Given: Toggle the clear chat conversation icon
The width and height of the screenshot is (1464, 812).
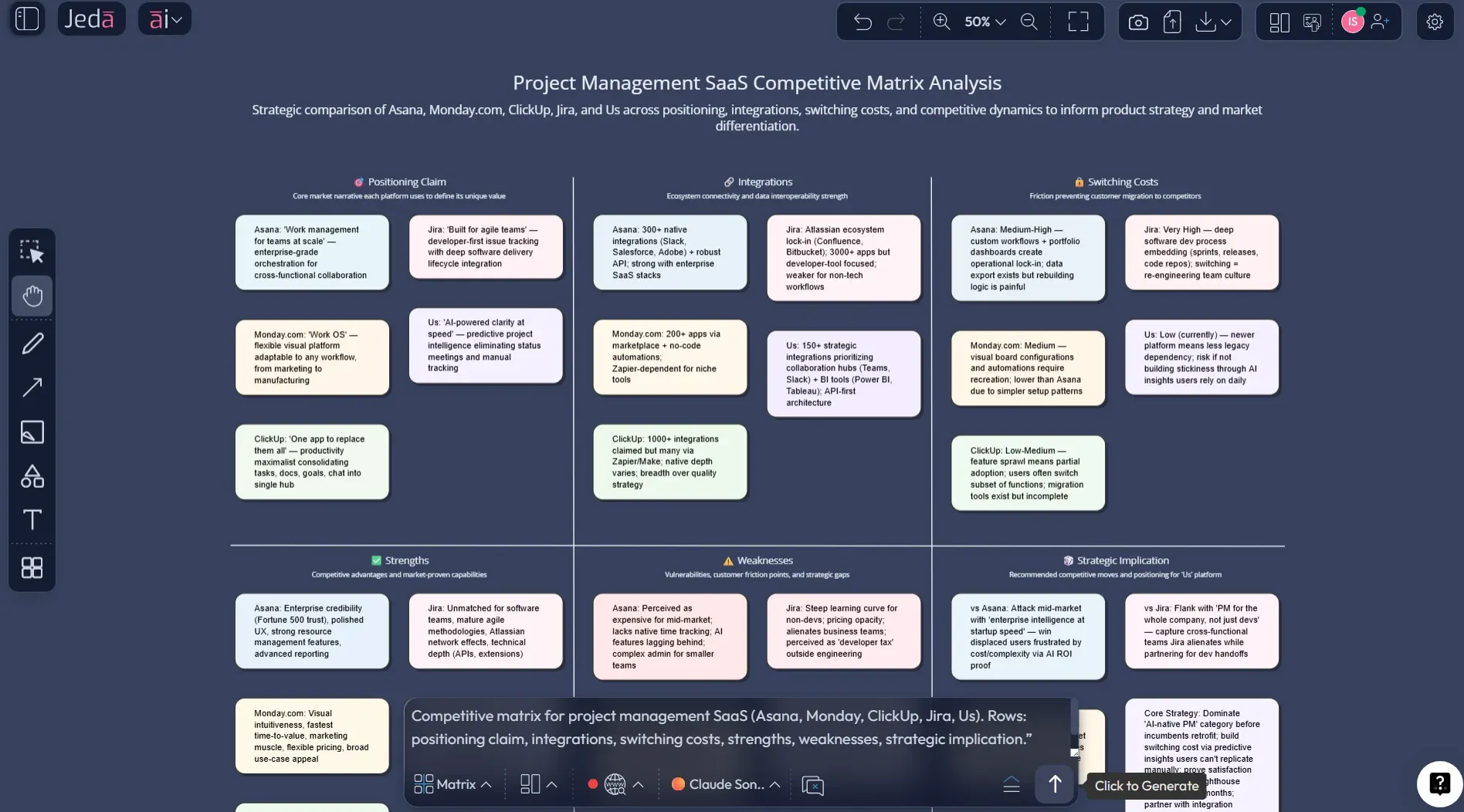Looking at the screenshot, I should [812, 785].
